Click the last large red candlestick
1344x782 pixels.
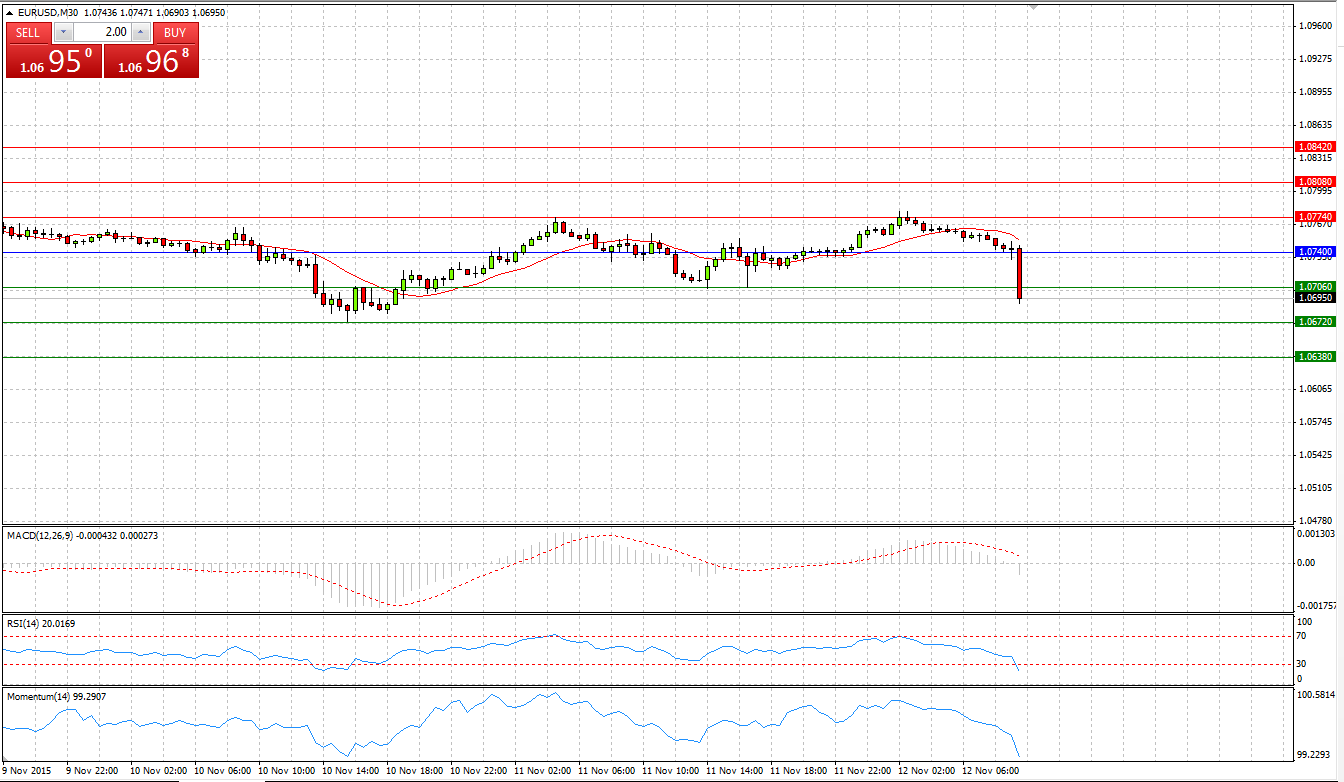coord(1019,274)
